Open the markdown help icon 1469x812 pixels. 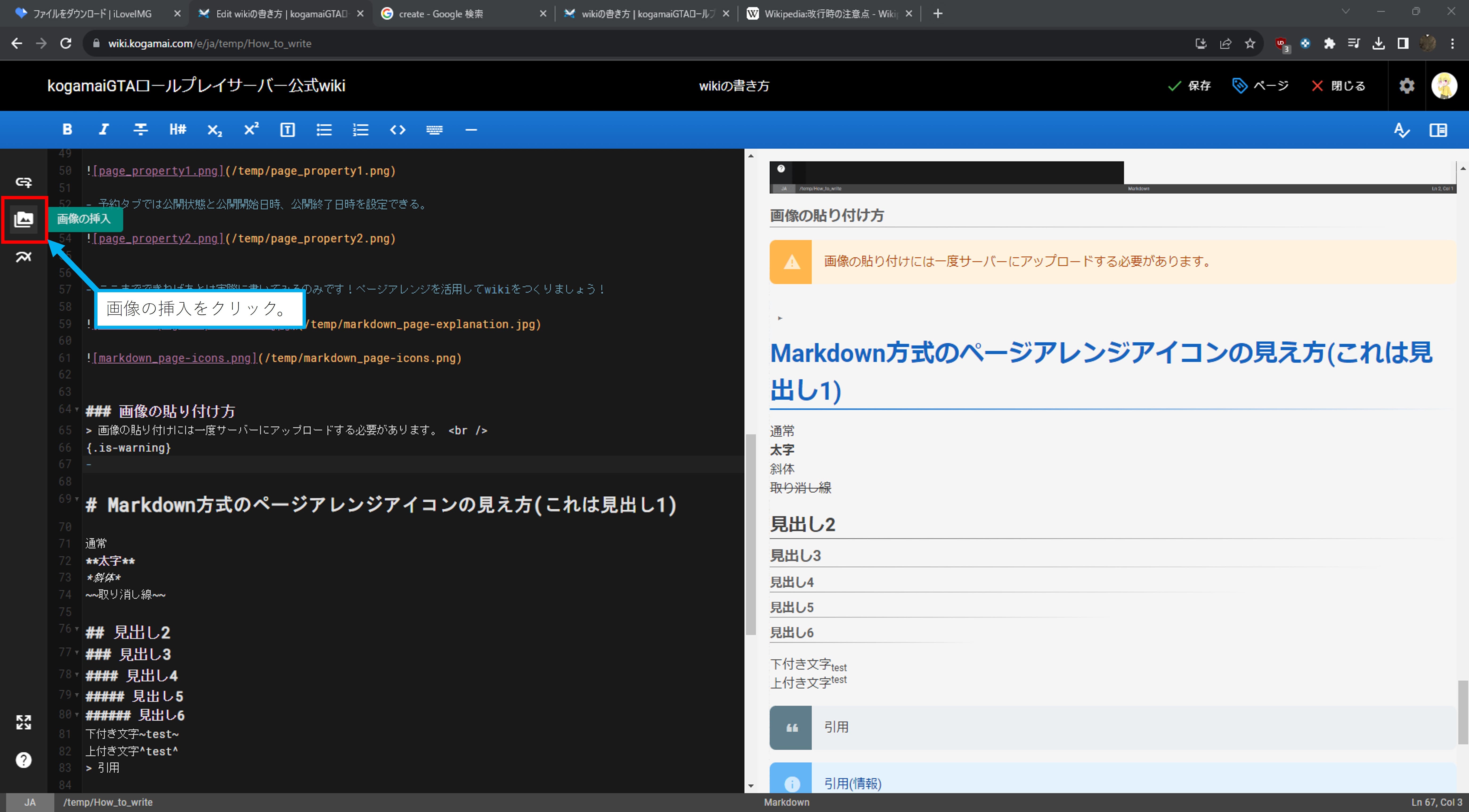tap(23, 760)
